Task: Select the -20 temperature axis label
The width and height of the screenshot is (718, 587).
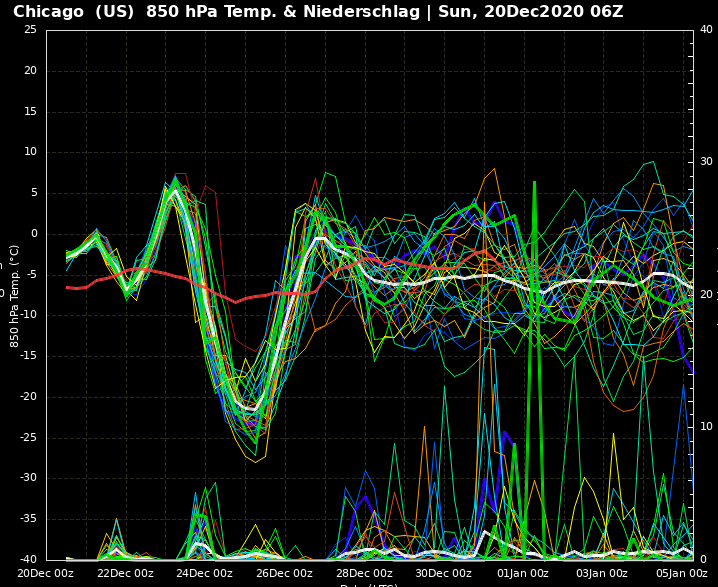Action: click(x=27, y=397)
